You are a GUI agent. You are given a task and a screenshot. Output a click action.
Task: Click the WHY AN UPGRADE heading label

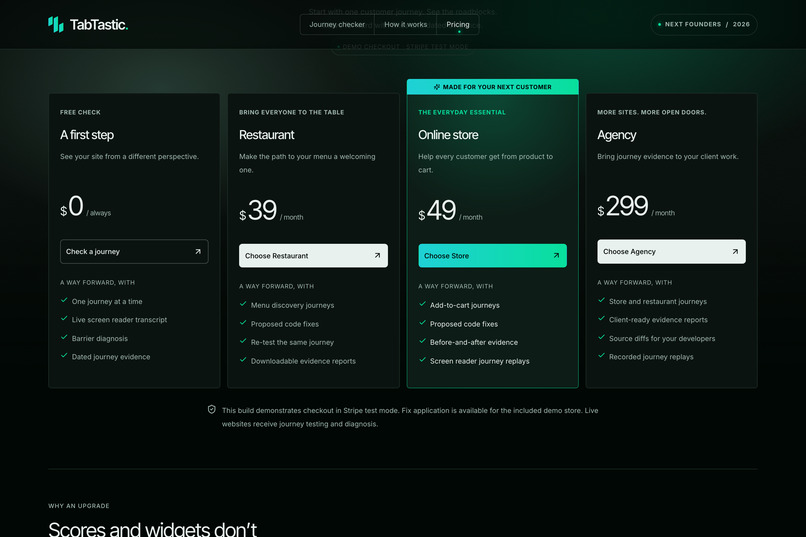[79, 506]
